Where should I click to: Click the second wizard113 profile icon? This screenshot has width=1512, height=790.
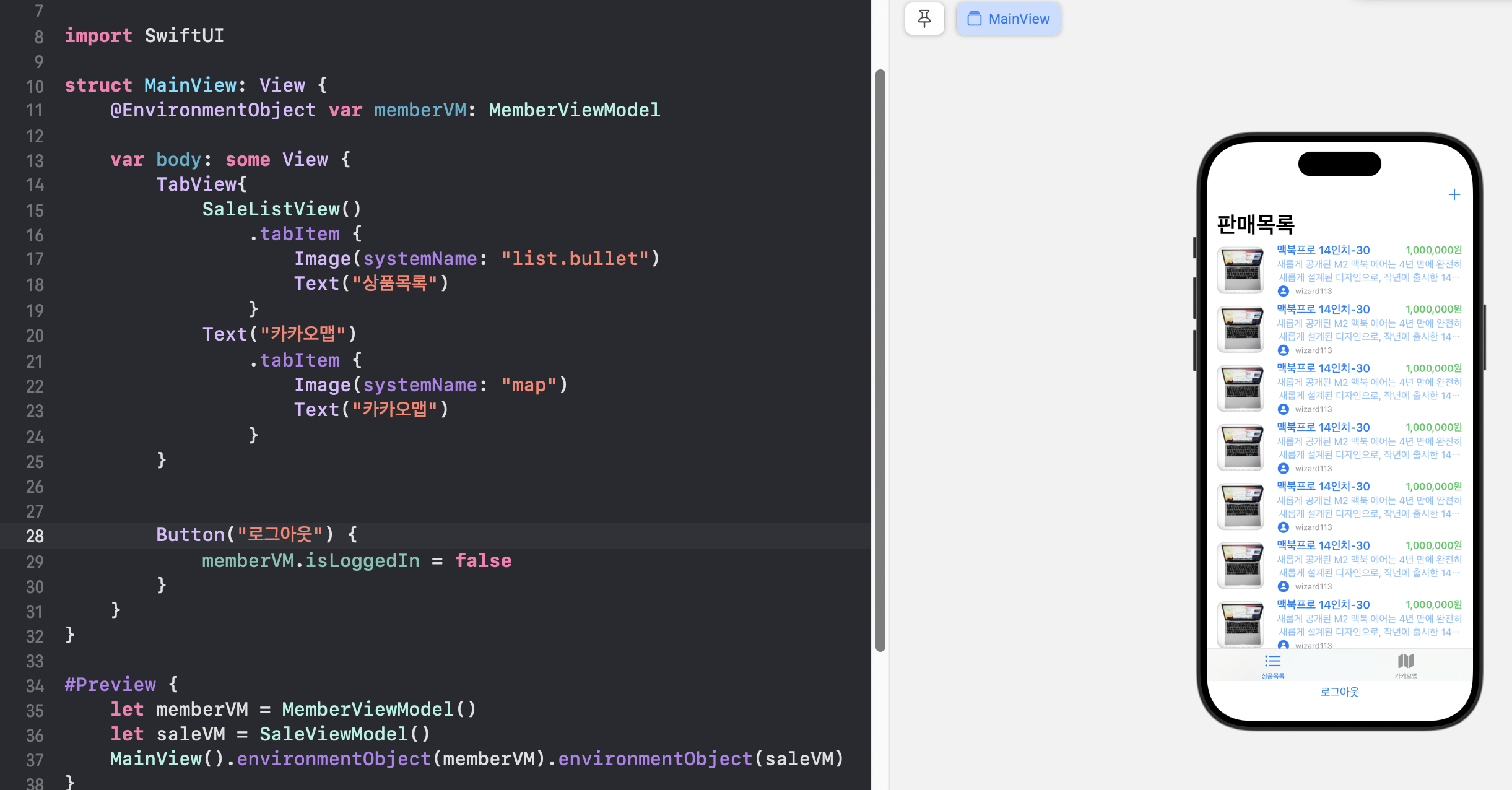(1284, 350)
